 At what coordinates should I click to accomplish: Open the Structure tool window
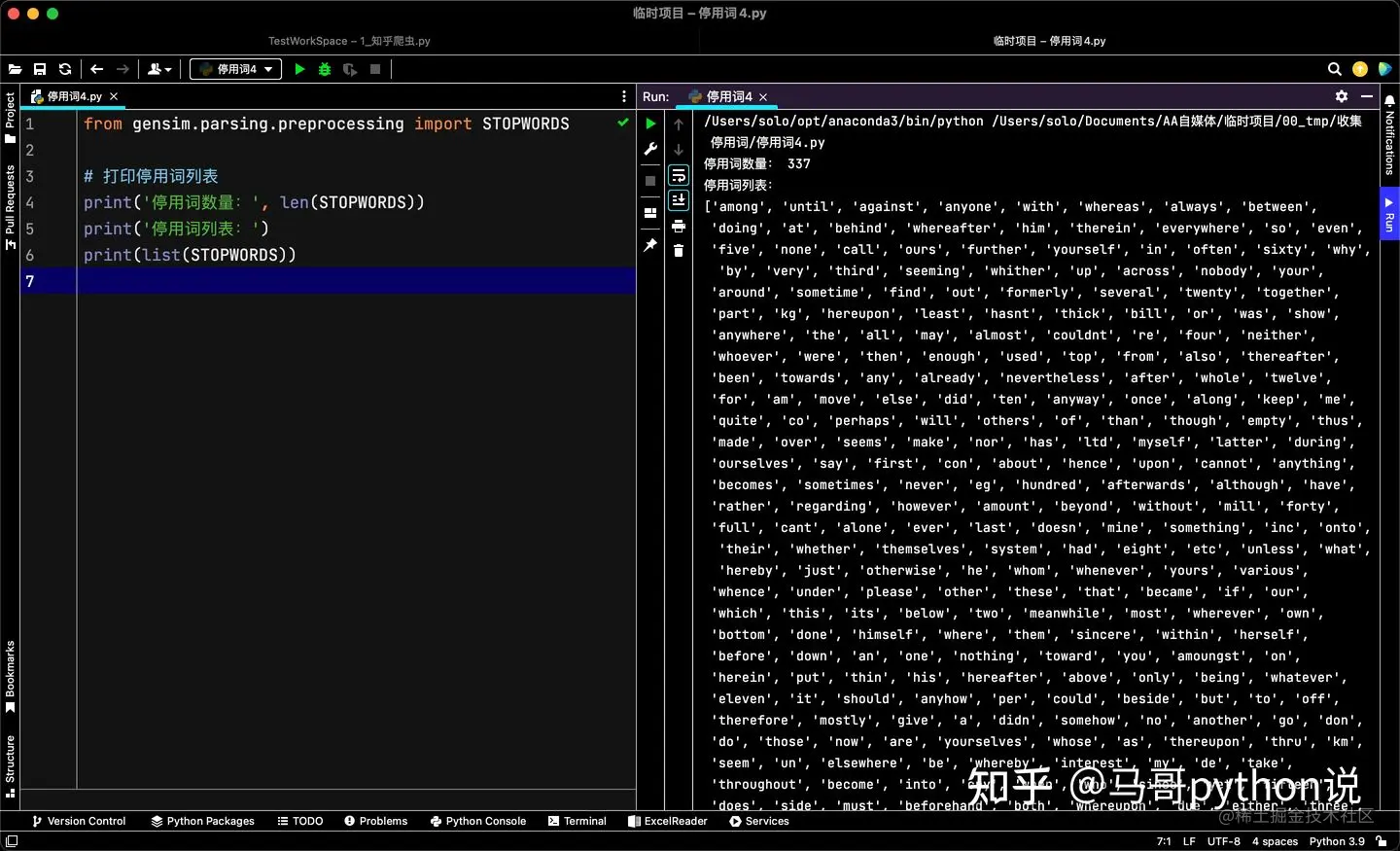pyautogui.click(x=10, y=766)
